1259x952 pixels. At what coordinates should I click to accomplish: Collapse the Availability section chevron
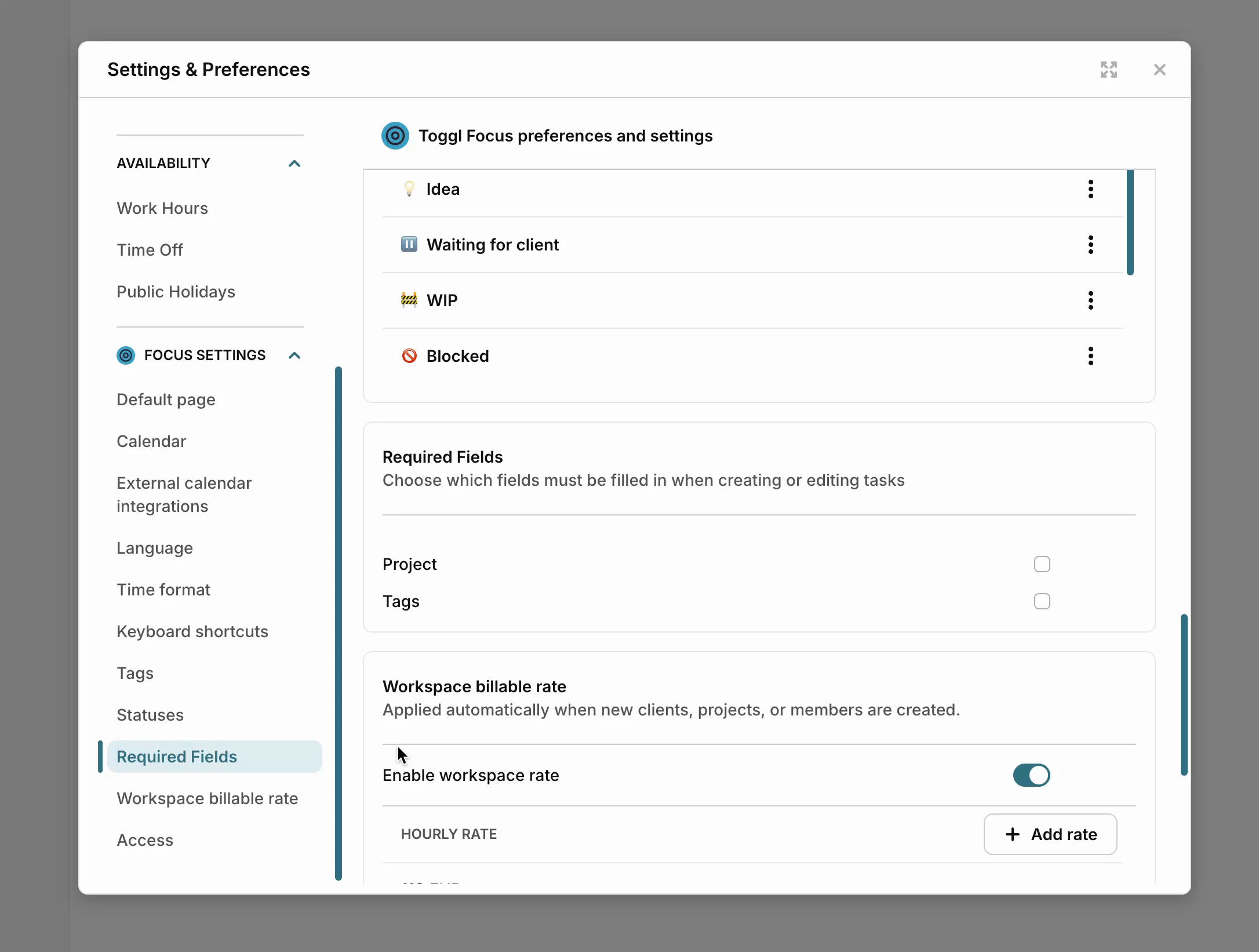294,163
